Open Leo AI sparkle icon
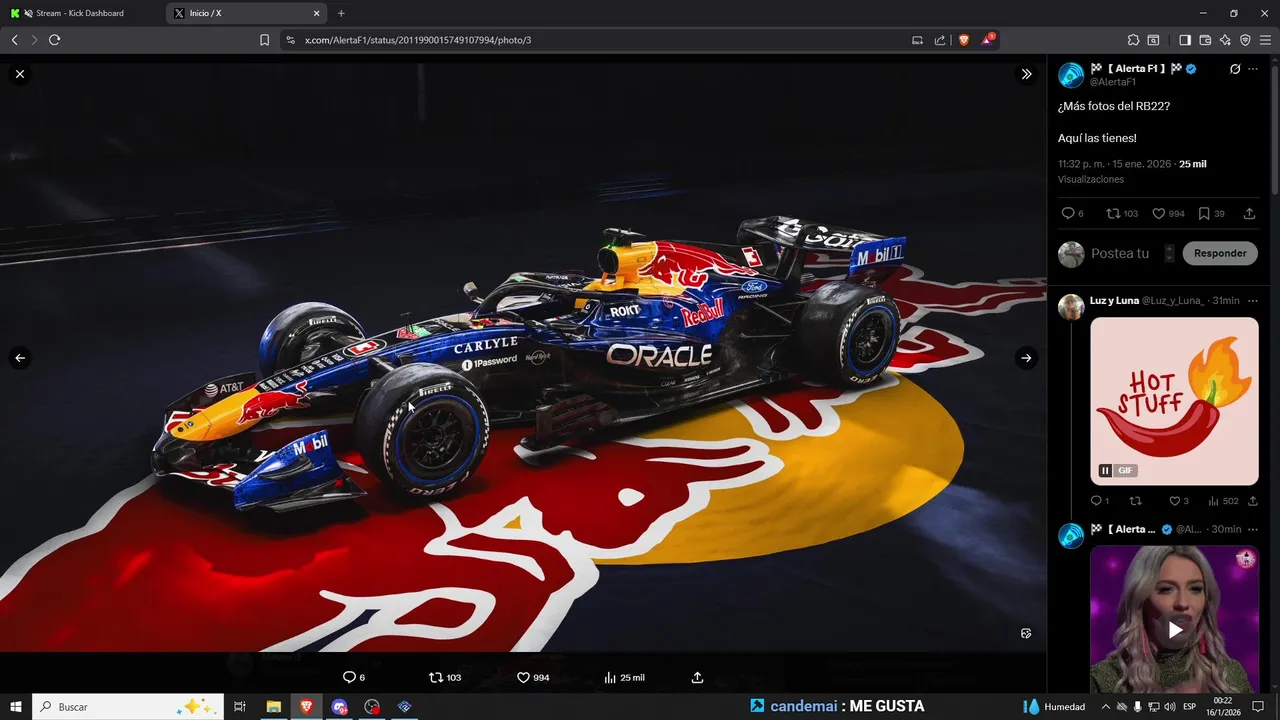The image size is (1280, 720). click(1225, 40)
